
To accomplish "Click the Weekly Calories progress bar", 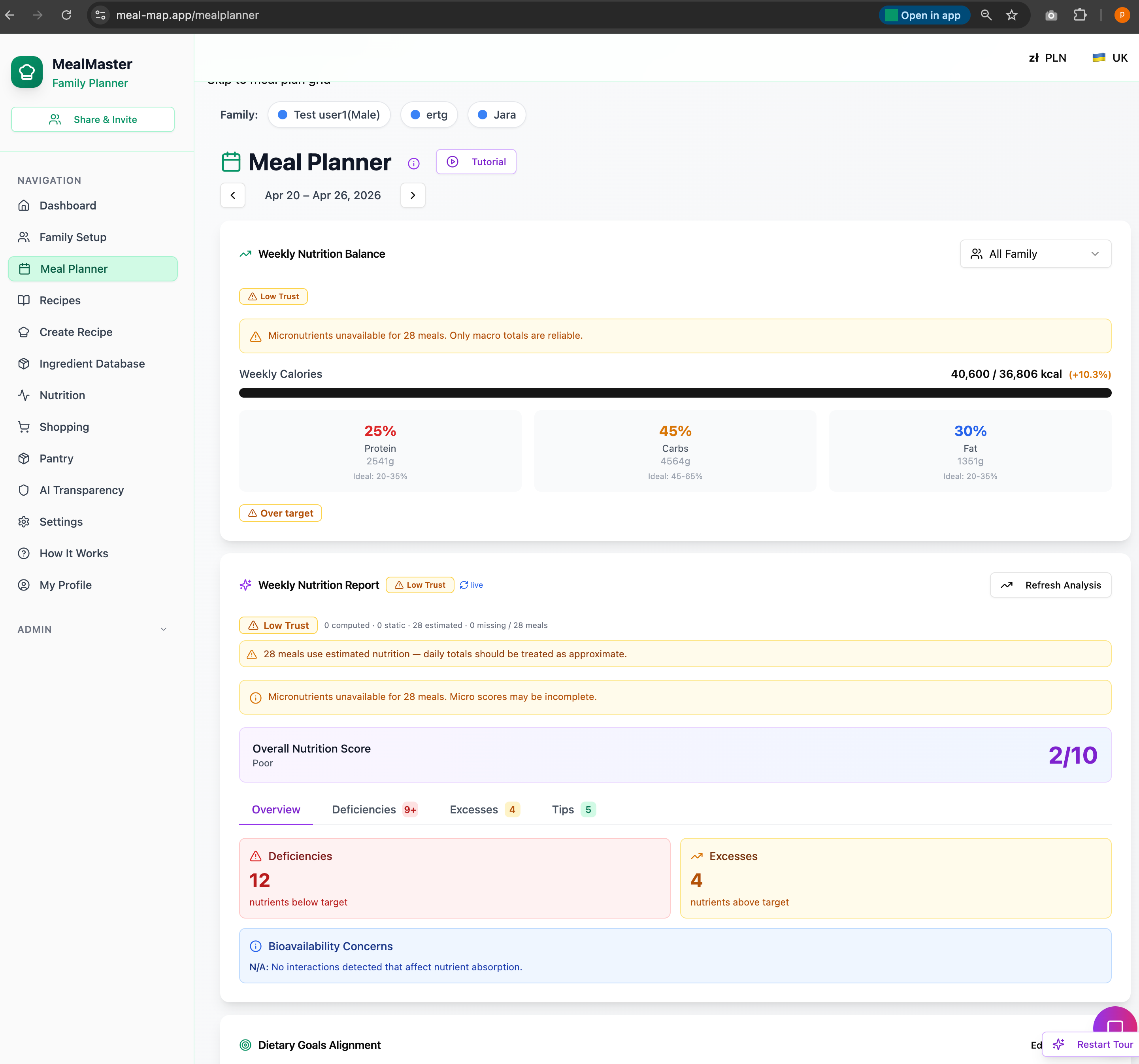I will point(675,393).
